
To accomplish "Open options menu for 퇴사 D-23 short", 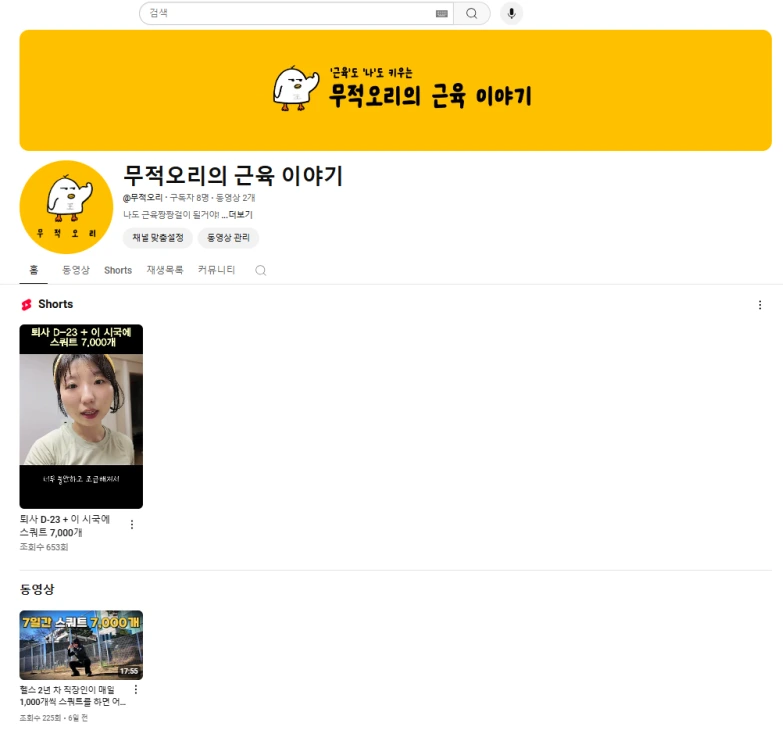I will [132, 525].
